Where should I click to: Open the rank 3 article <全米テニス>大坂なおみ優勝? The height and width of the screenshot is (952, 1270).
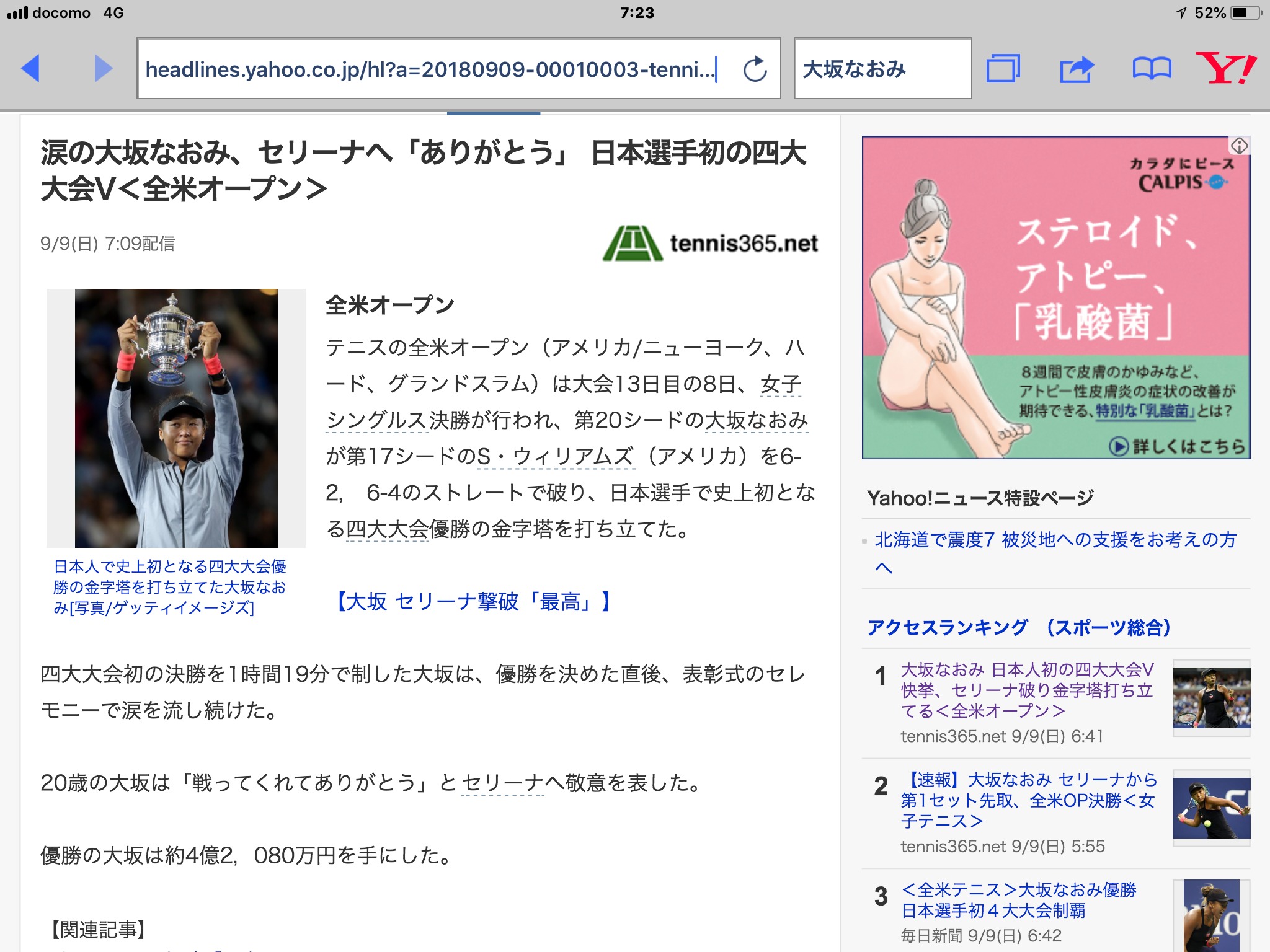[x=1018, y=900]
